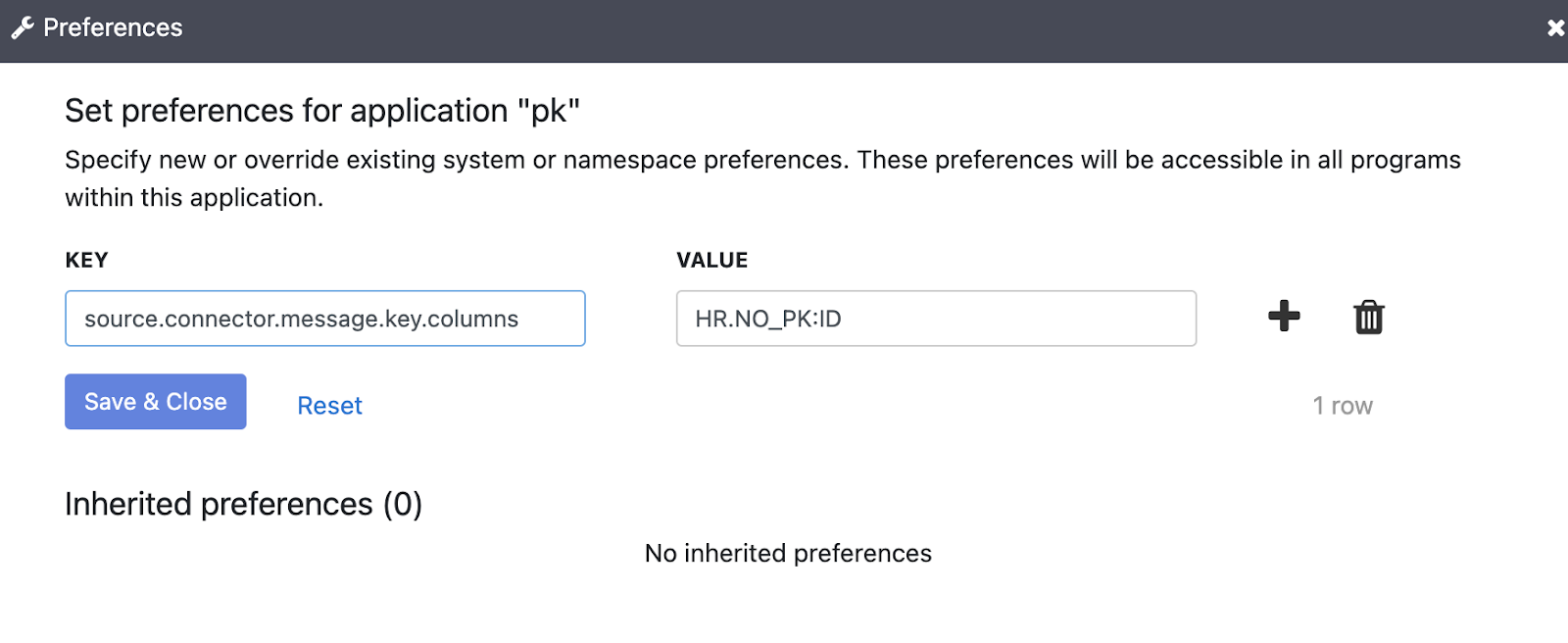Click the "within this application." description line
This screenshot has height=643, width=1568.
194,198
